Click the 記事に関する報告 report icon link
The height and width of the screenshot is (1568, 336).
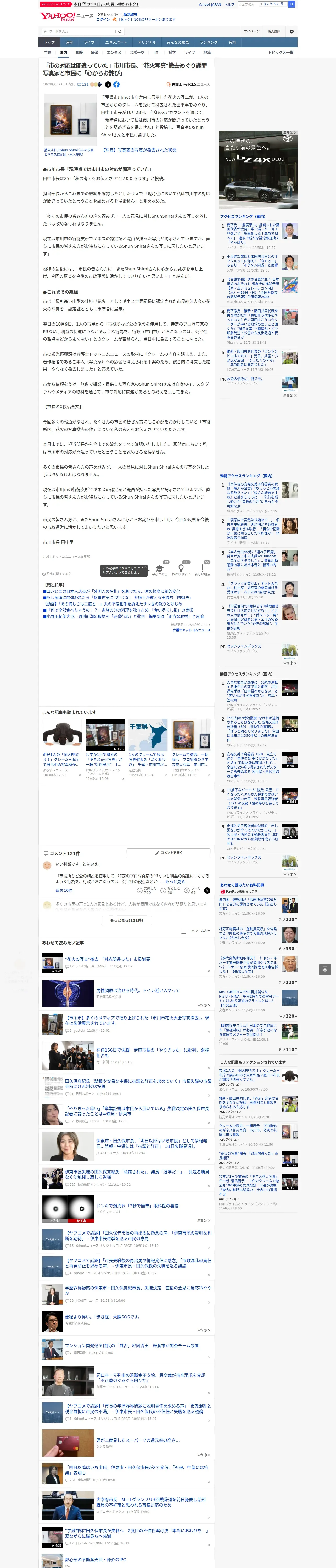[57, 573]
